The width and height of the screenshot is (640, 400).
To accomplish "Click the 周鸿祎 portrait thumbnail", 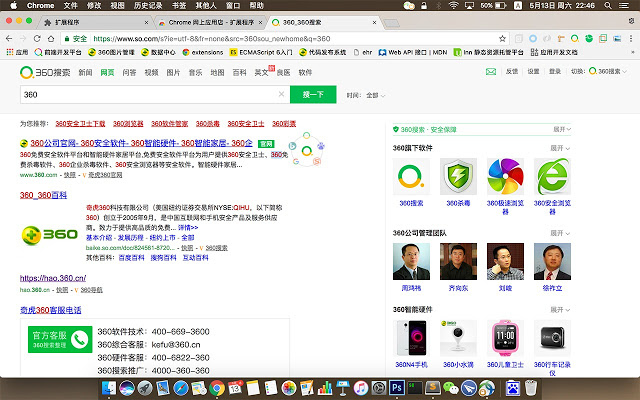I will pos(412,263).
